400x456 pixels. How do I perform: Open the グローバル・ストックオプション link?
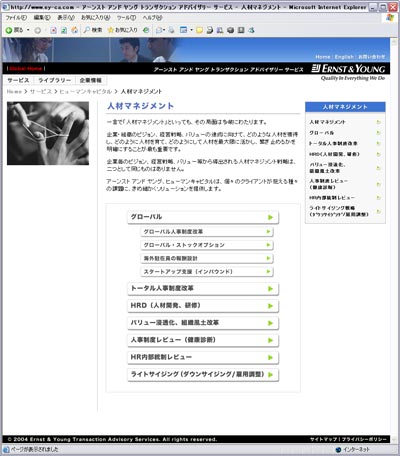coord(207,245)
